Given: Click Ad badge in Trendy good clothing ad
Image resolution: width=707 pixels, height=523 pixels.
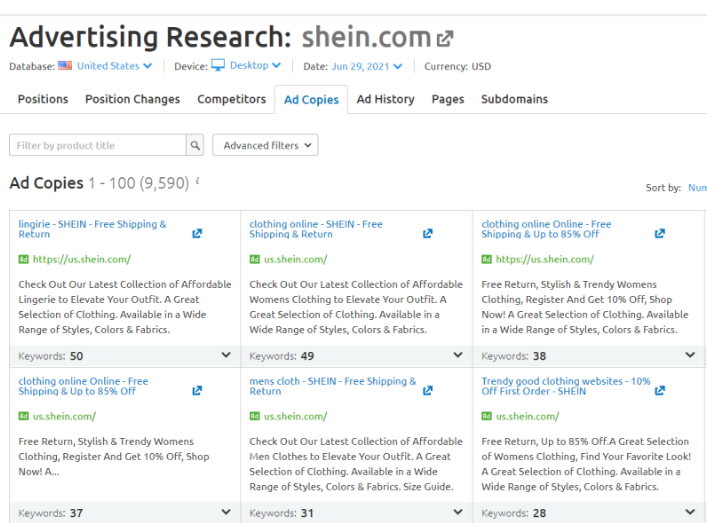Looking at the screenshot, I should (487, 416).
